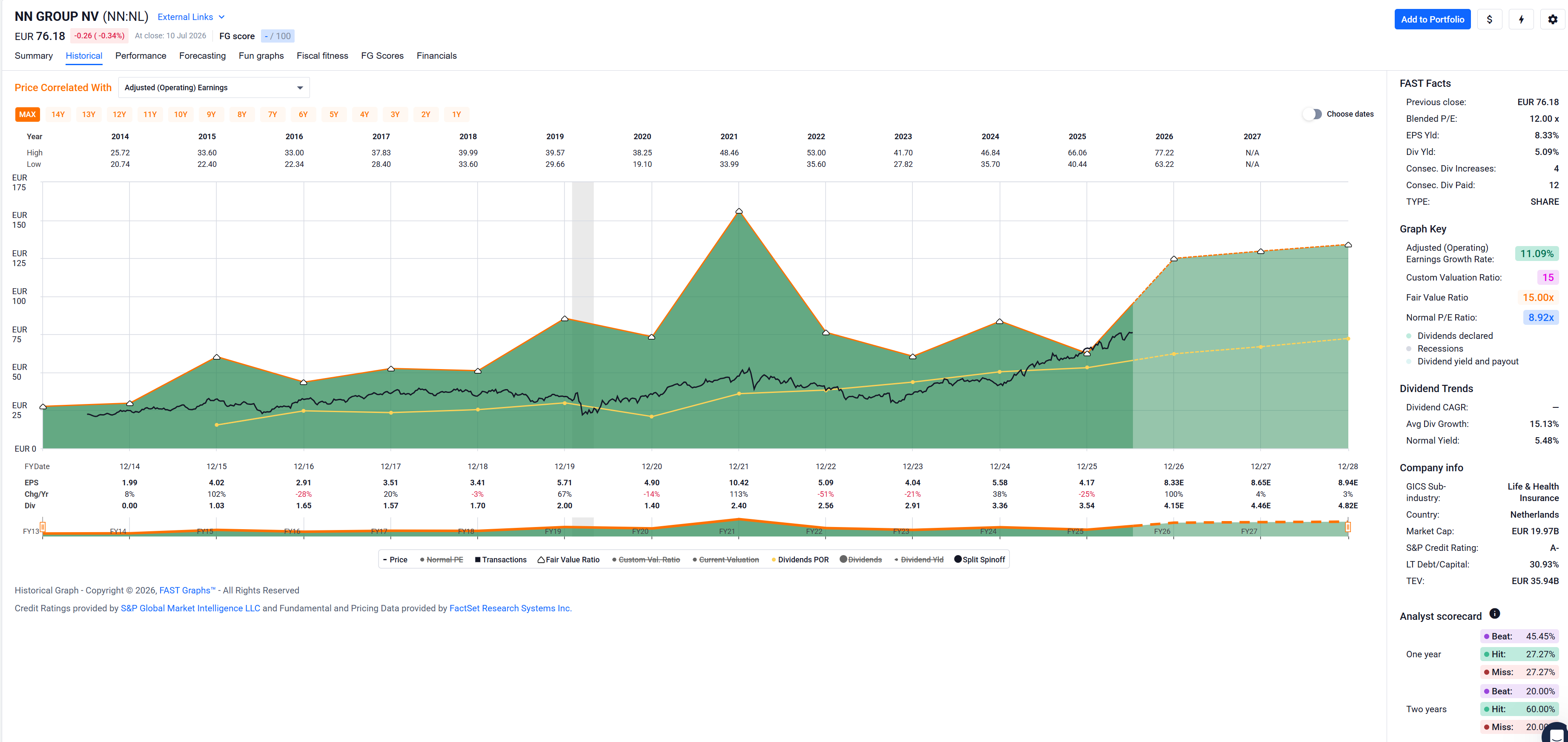Click the 12/21 fair value triangle marker
This screenshot has height=742, width=1568.
(739, 211)
